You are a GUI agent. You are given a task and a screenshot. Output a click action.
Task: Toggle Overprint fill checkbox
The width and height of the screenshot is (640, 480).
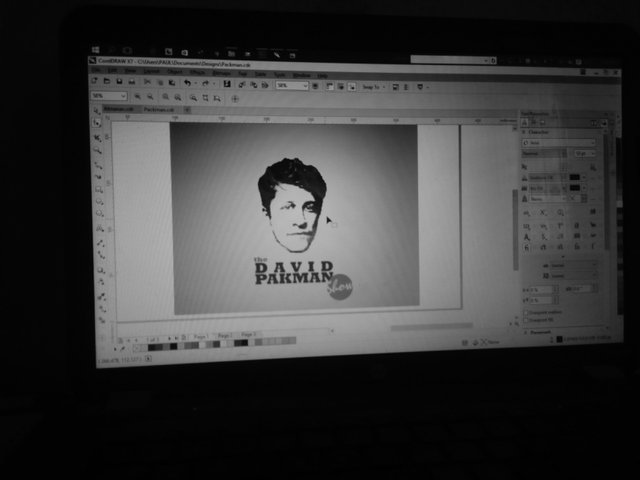pos(526,320)
